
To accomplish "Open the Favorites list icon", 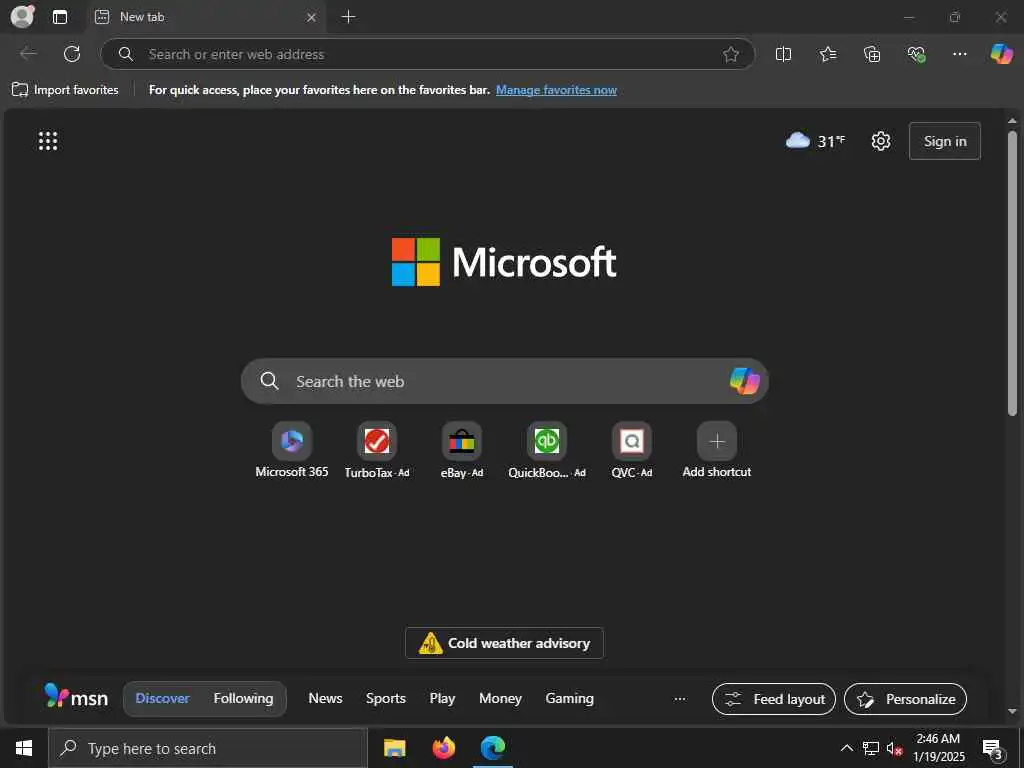I will tap(827, 54).
